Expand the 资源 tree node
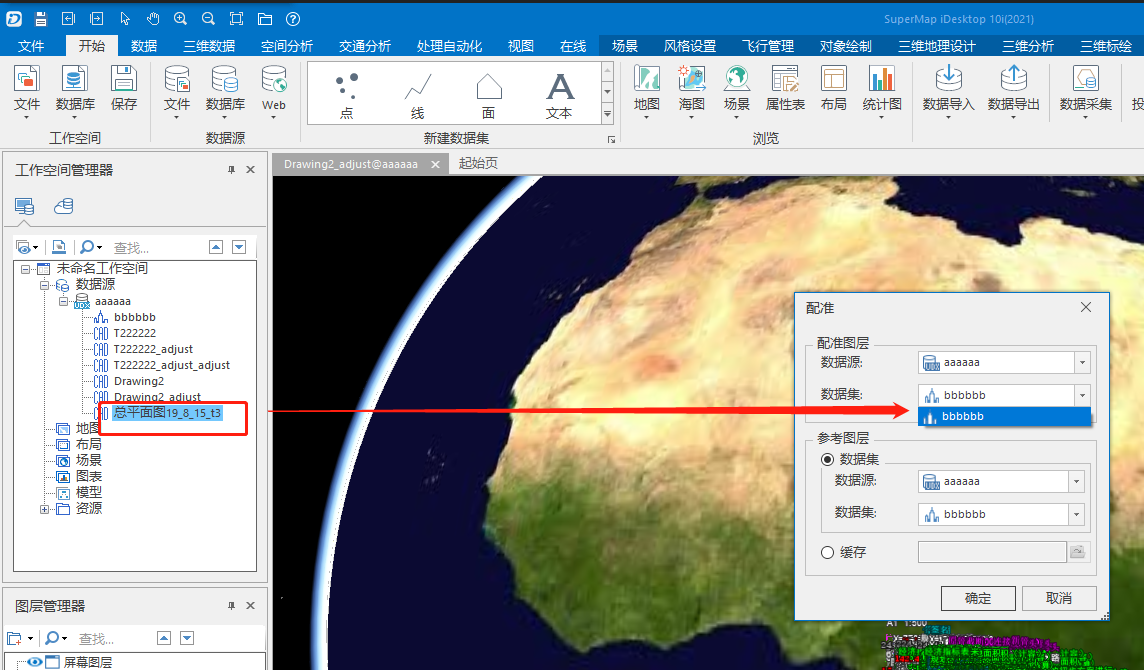Image resolution: width=1144 pixels, height=670 pixels. [x=45, y=509]
